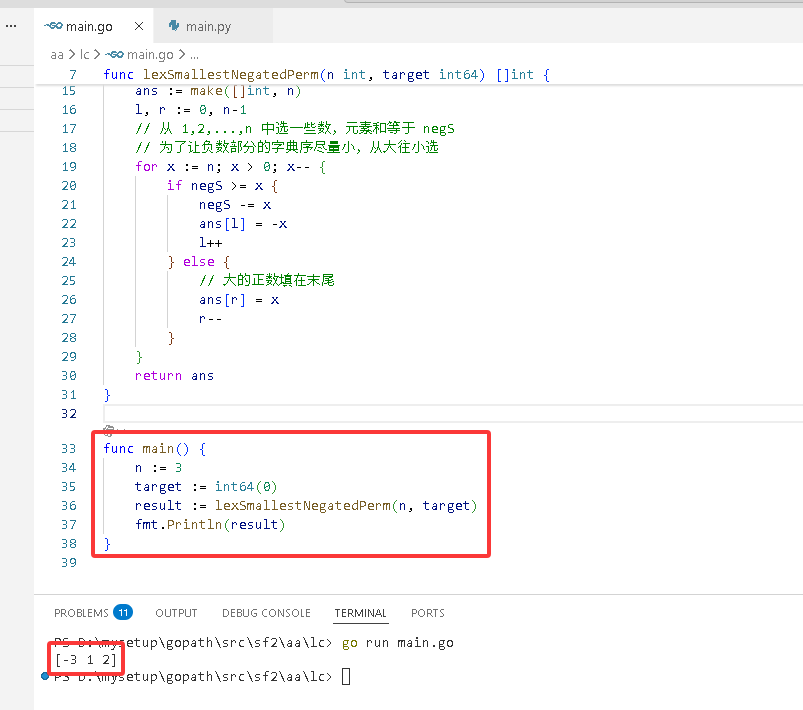
Task: Click the Chinese comment on line 17
Action: (295, 128)
